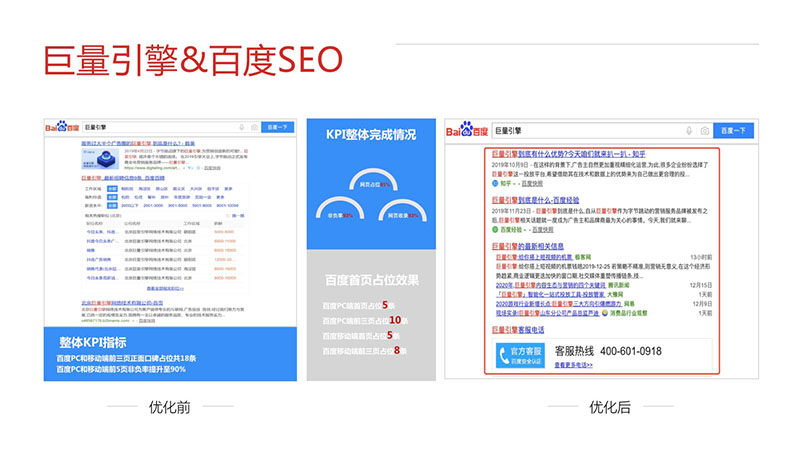Select the 2001-3000 salary filter
The height and width of the screenshot is (449, 800).
pyautogui.click(x=153, y=205)
